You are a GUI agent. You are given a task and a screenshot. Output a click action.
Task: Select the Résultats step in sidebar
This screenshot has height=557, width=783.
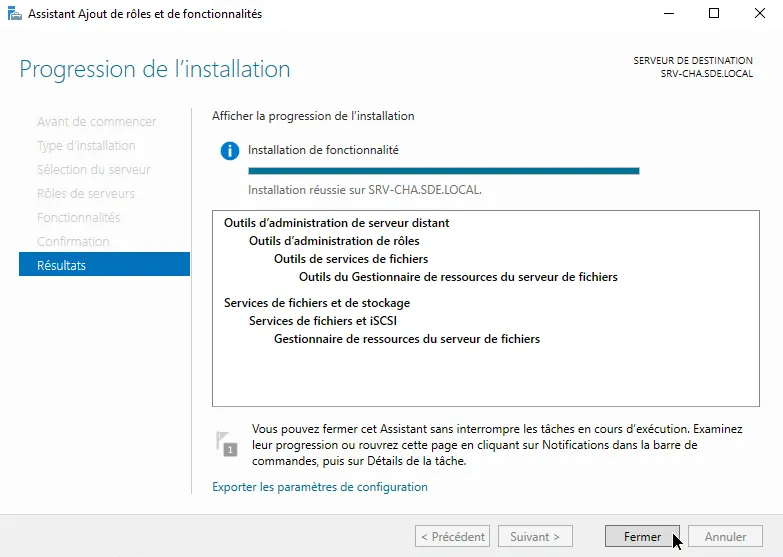point(104,265)
